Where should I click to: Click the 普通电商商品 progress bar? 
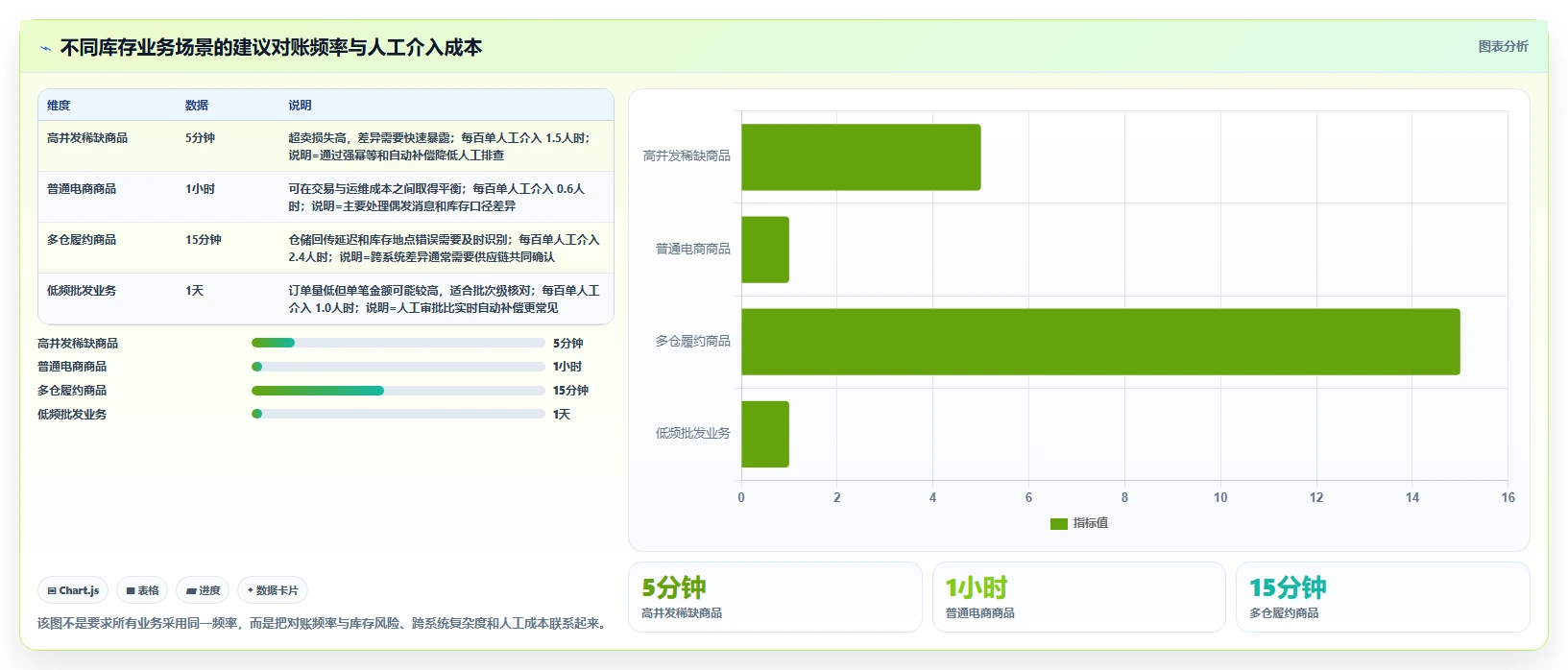(x=398, y=367)
